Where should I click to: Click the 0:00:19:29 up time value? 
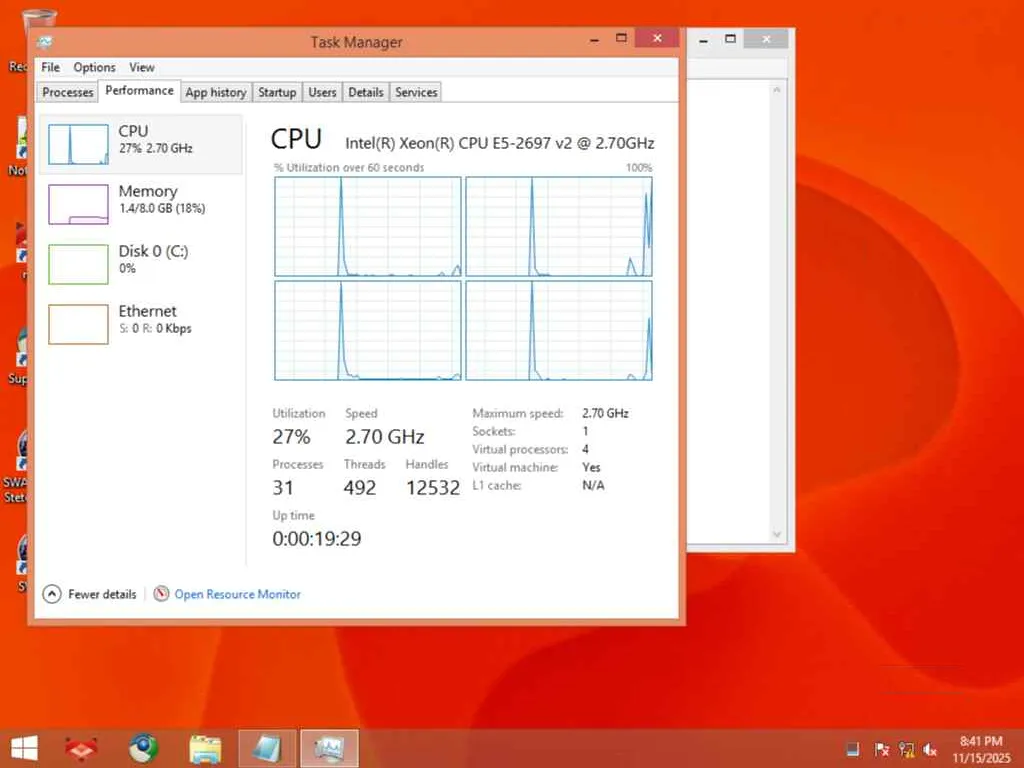coord(317,539)
